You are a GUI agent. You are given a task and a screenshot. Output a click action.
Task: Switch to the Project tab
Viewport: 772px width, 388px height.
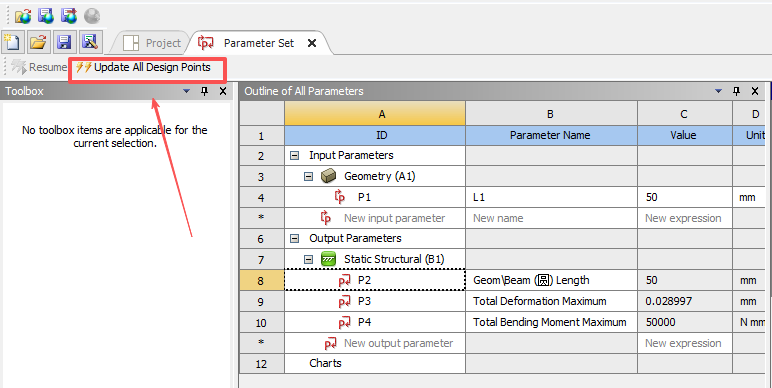pos(152,43)
